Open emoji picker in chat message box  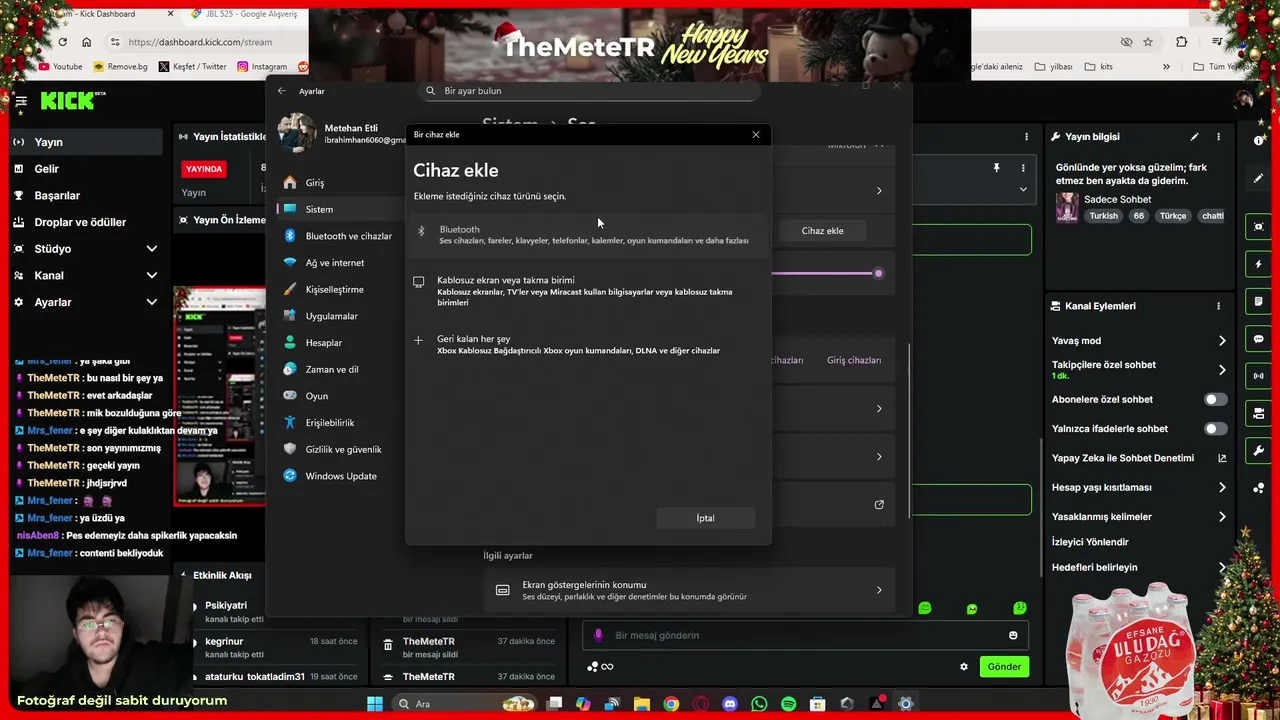pos(1013,635)
